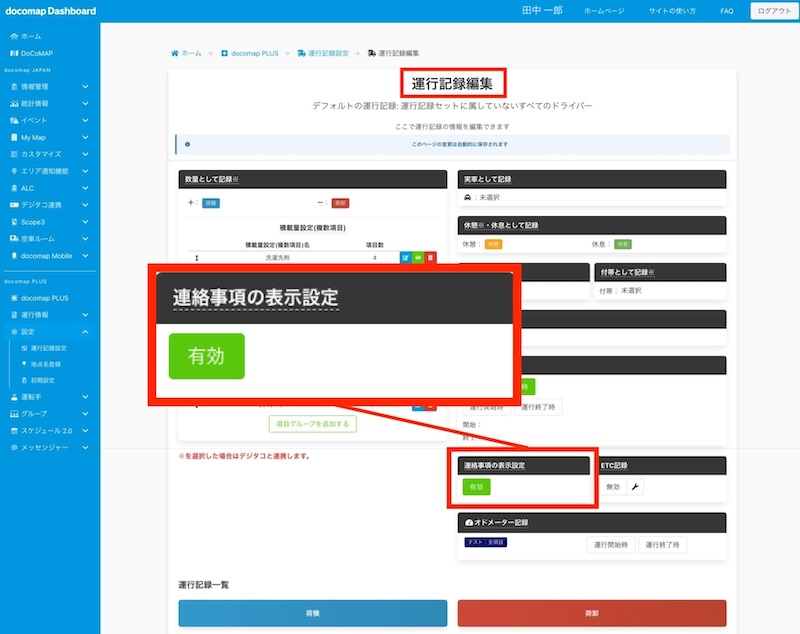Click the ログアウト button

771,10
